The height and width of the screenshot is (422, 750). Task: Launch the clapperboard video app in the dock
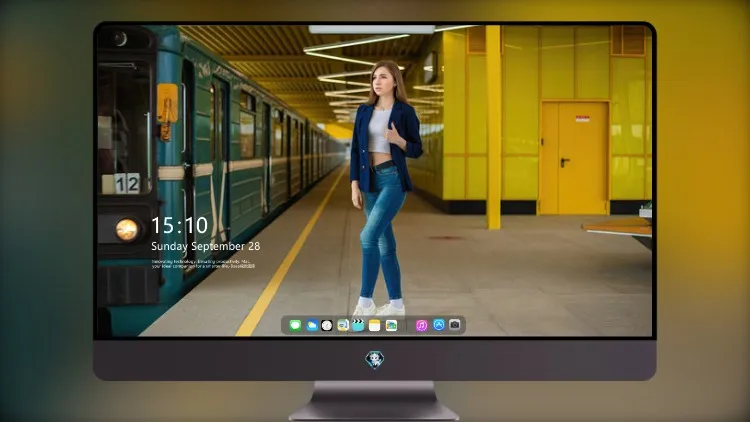pyautogui.click(x=358, y=325)
